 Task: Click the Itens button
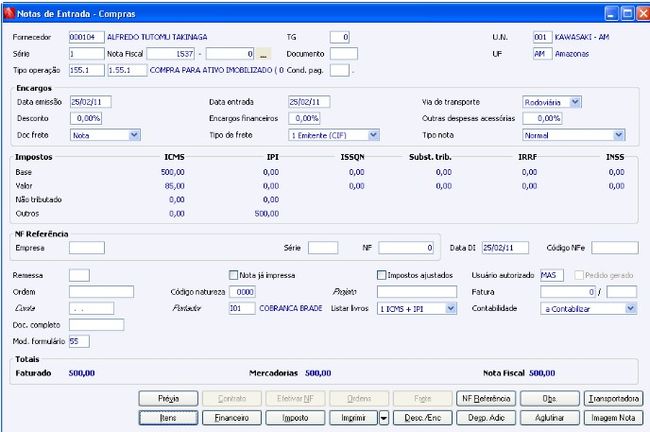point(167,419)
